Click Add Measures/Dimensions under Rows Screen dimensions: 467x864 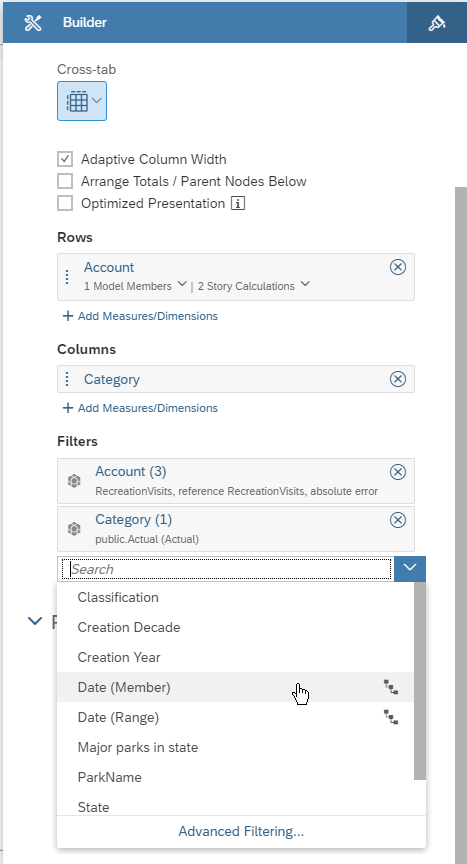click(x=140, y=316)
